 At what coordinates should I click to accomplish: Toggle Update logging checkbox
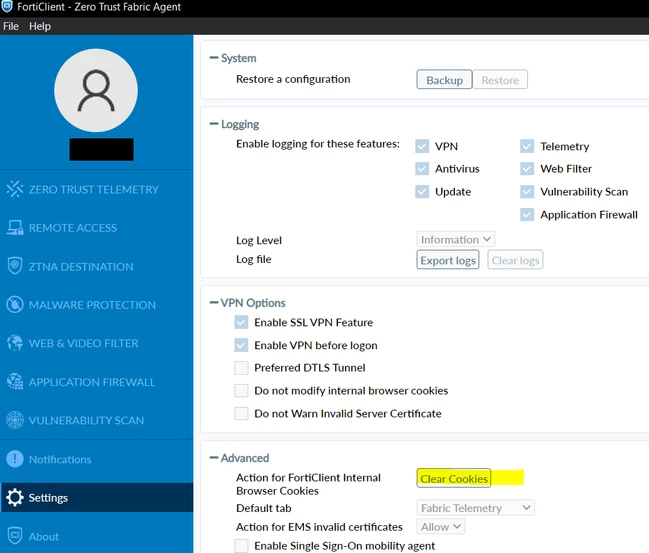point(422,192)
